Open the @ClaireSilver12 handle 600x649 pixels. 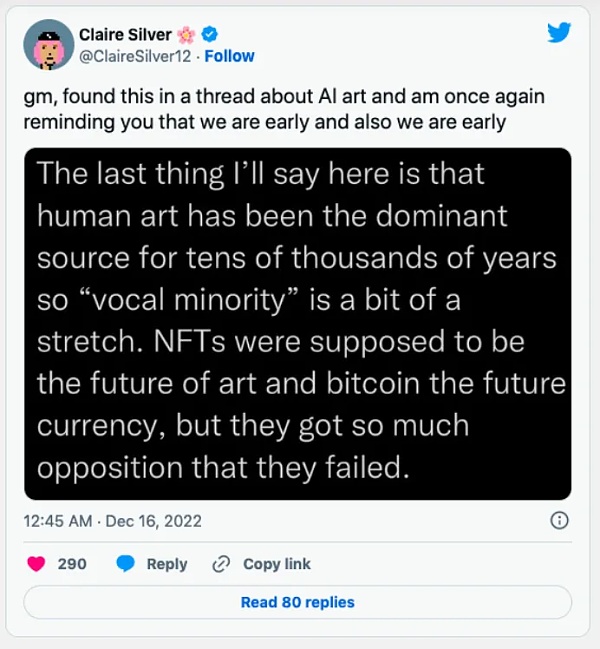(x=137, y=56)
